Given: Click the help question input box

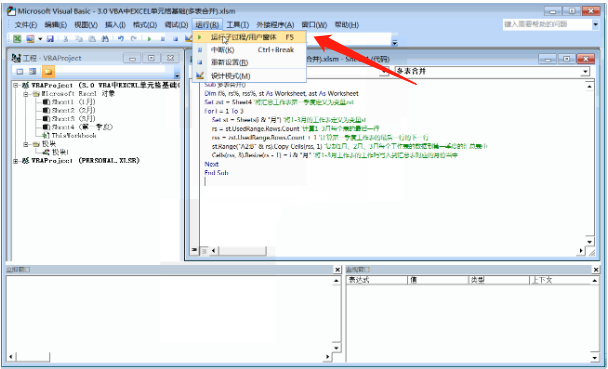Looking at the screenshot, I should [547, 24].
